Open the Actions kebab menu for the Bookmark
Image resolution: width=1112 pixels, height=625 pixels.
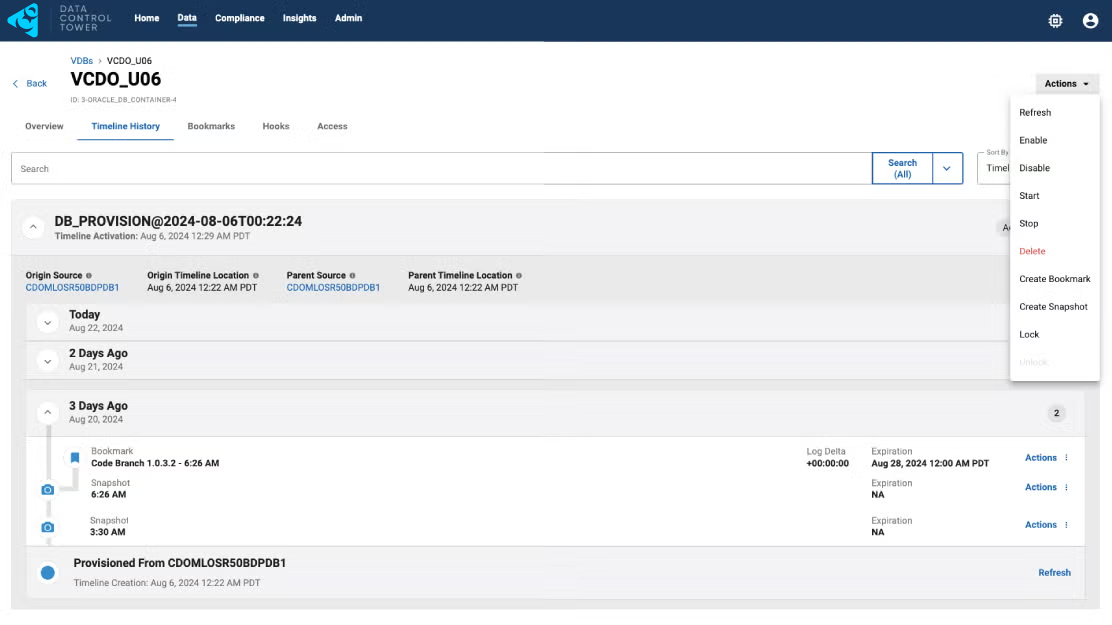1065,457
